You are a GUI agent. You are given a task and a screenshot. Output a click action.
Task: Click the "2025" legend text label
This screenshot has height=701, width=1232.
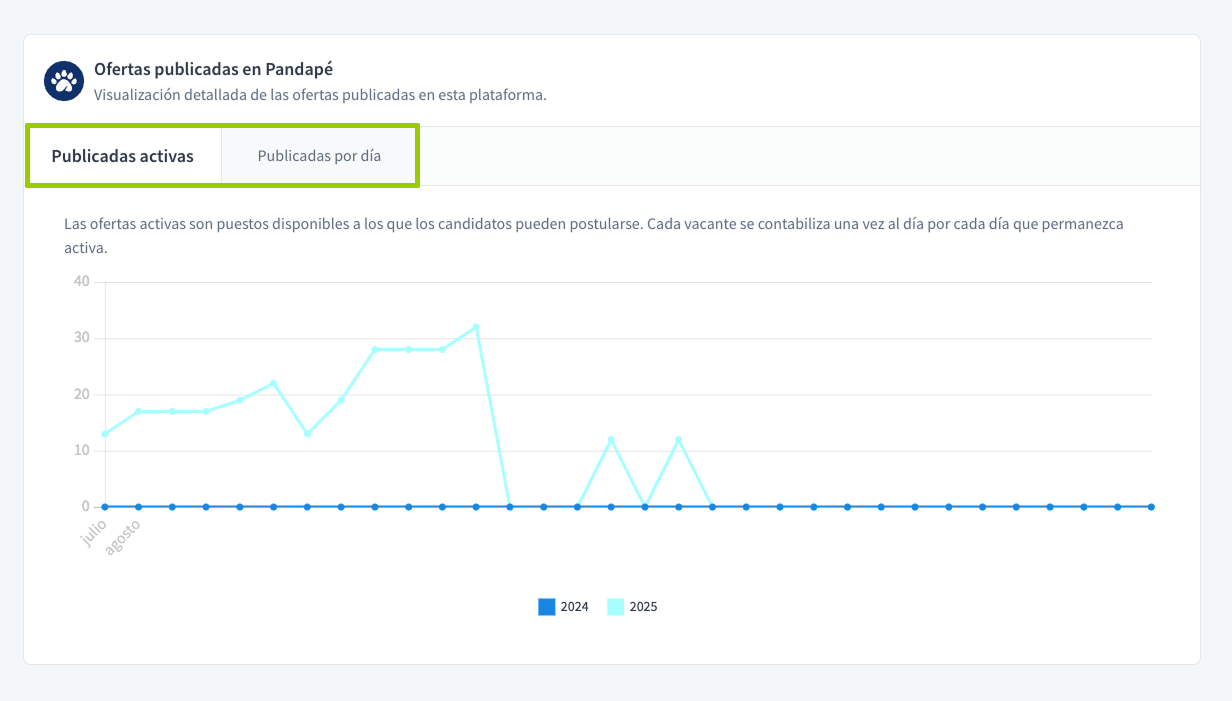643,606
